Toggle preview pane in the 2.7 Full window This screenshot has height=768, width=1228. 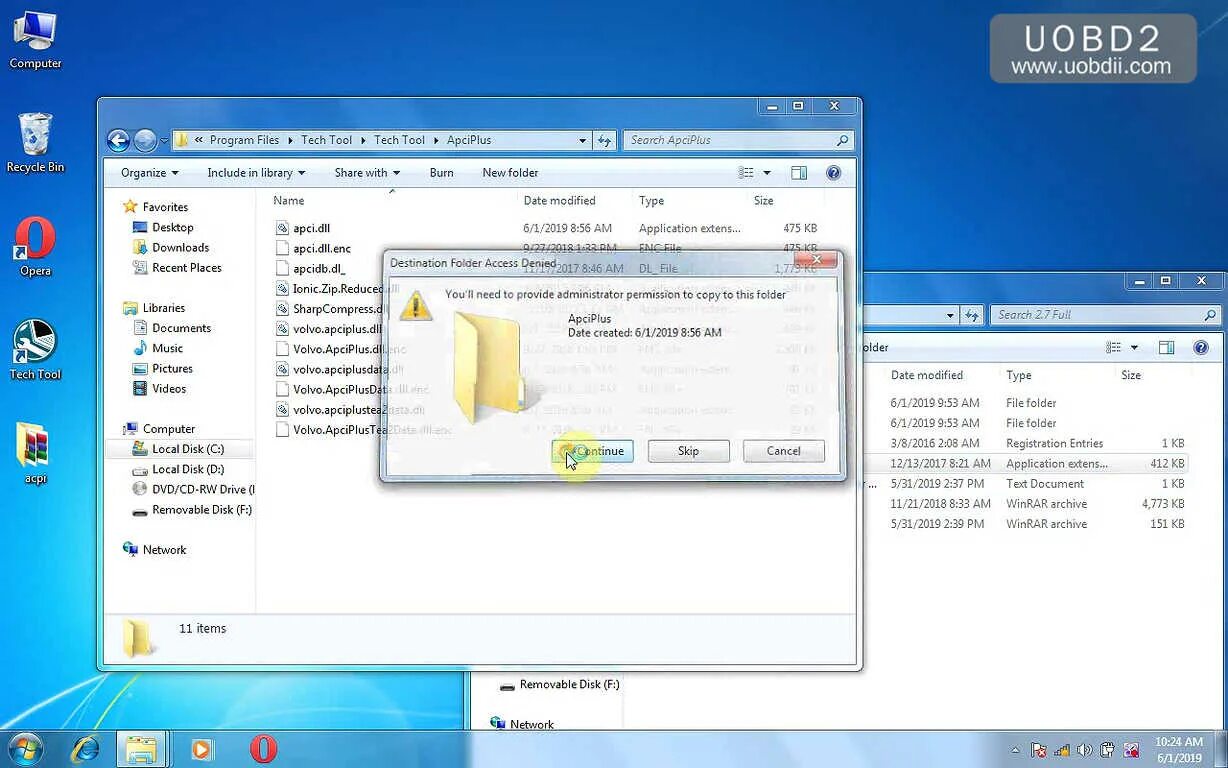tap(1166, 348)
